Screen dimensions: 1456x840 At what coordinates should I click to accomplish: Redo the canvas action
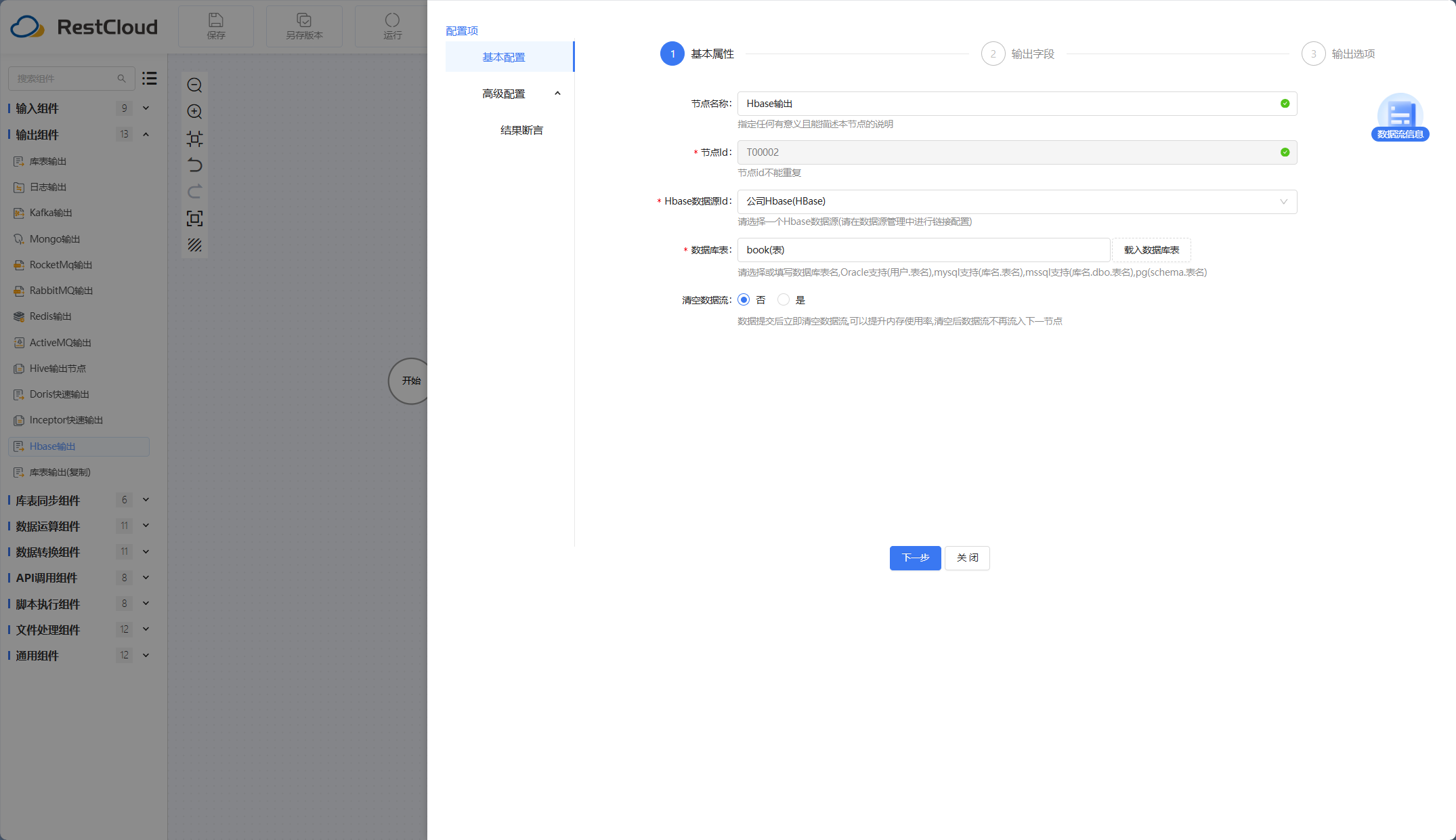[195, 192]
